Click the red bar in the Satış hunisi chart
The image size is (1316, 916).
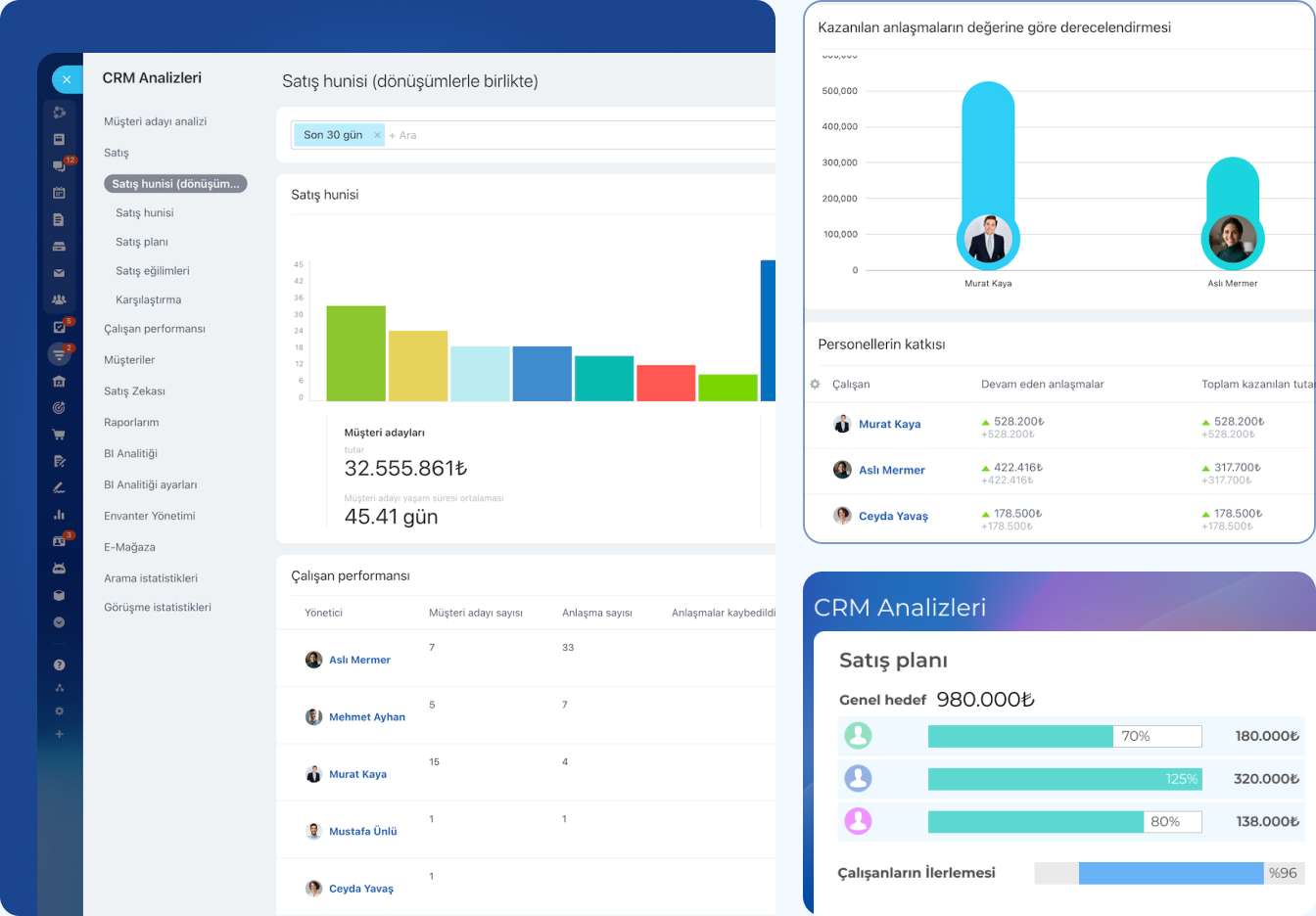pos(666,384)
